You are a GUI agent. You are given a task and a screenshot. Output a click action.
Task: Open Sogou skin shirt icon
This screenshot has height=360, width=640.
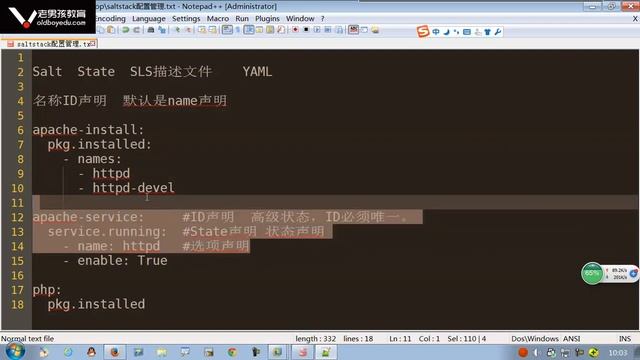coord(487,32)
